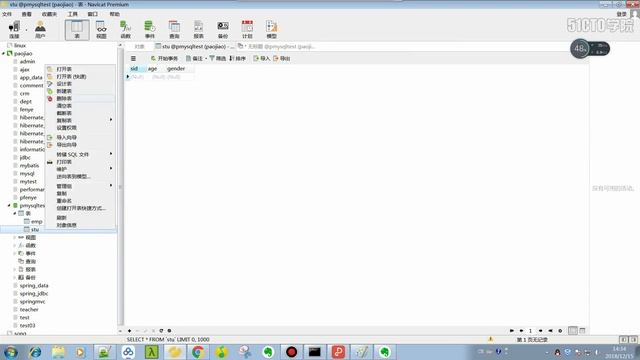The width and height of the screenshot is (640, 360).
Task: Click the hamburger menu icon in table toolbar
Action: (133, 58)
